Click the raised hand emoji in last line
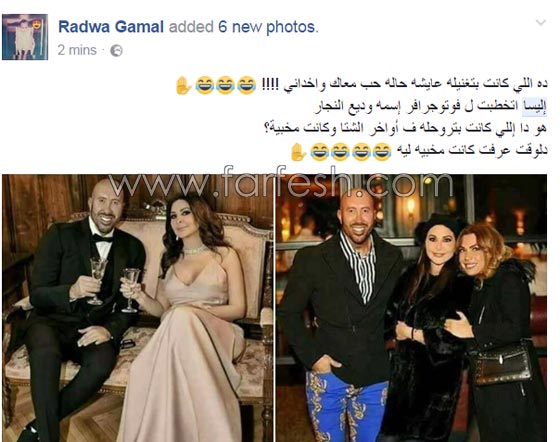Viewport: 560px width, 442px height. (298, 152)
